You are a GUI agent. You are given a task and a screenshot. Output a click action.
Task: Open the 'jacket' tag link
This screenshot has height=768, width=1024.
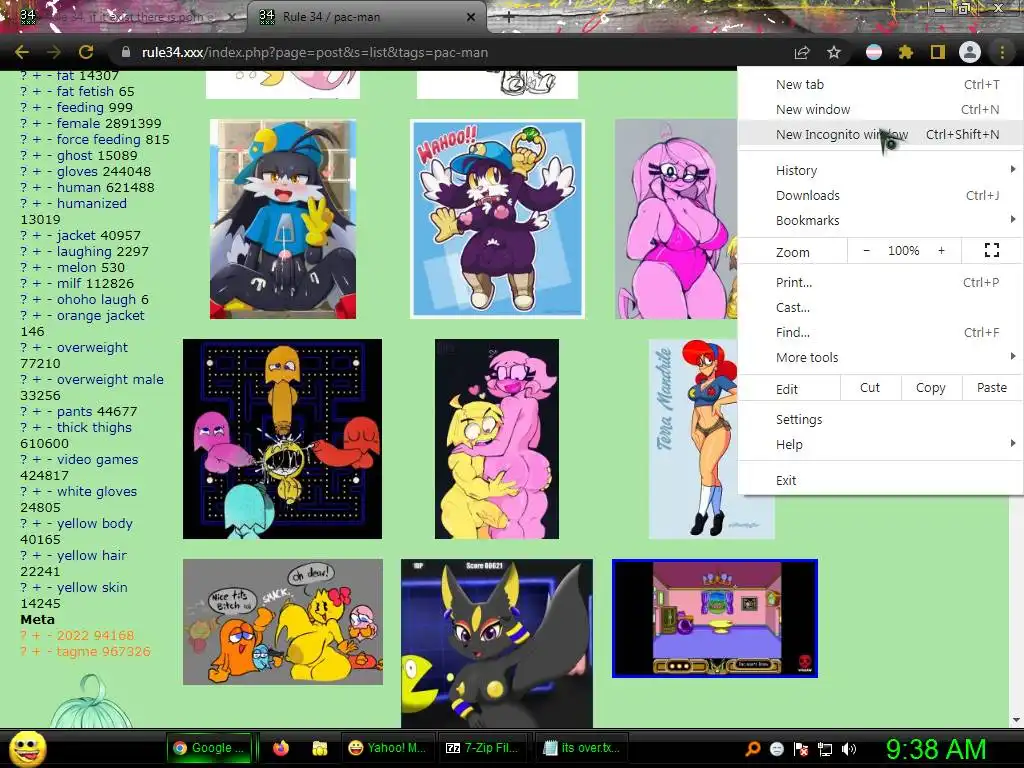click(76, 235)
